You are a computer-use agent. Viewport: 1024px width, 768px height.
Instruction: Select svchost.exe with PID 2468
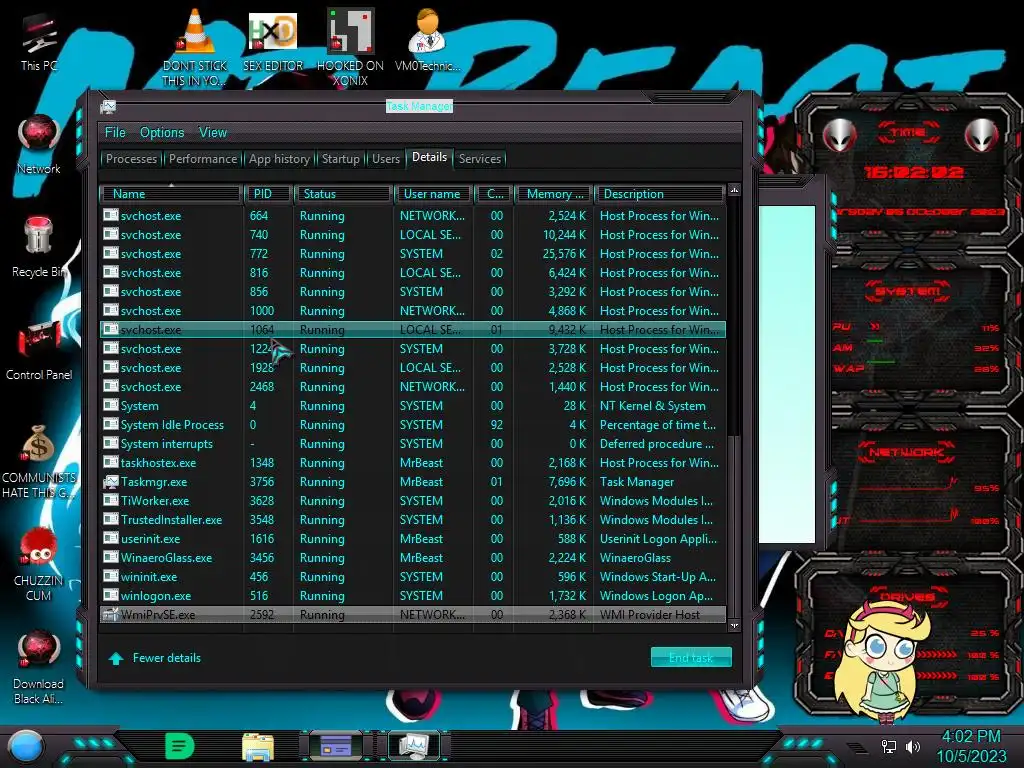pyautogui.click(x=413, y=387)
